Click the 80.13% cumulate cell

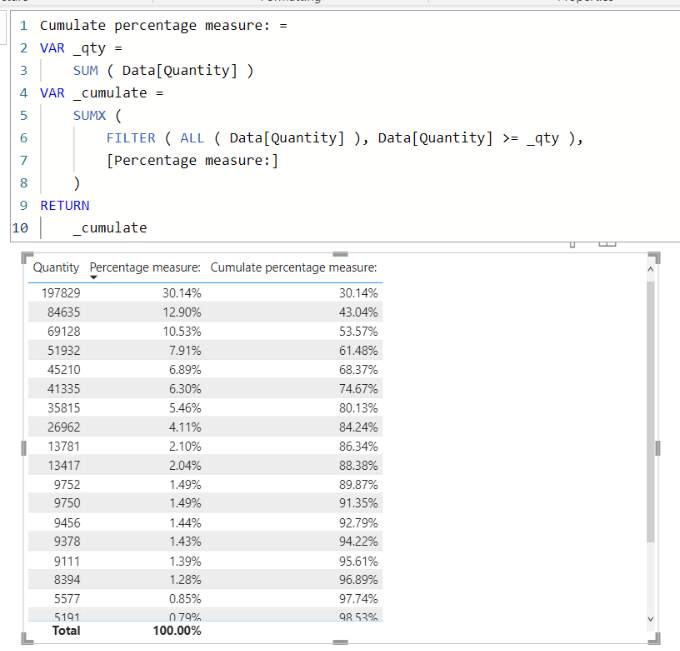[x=358, y=408]
